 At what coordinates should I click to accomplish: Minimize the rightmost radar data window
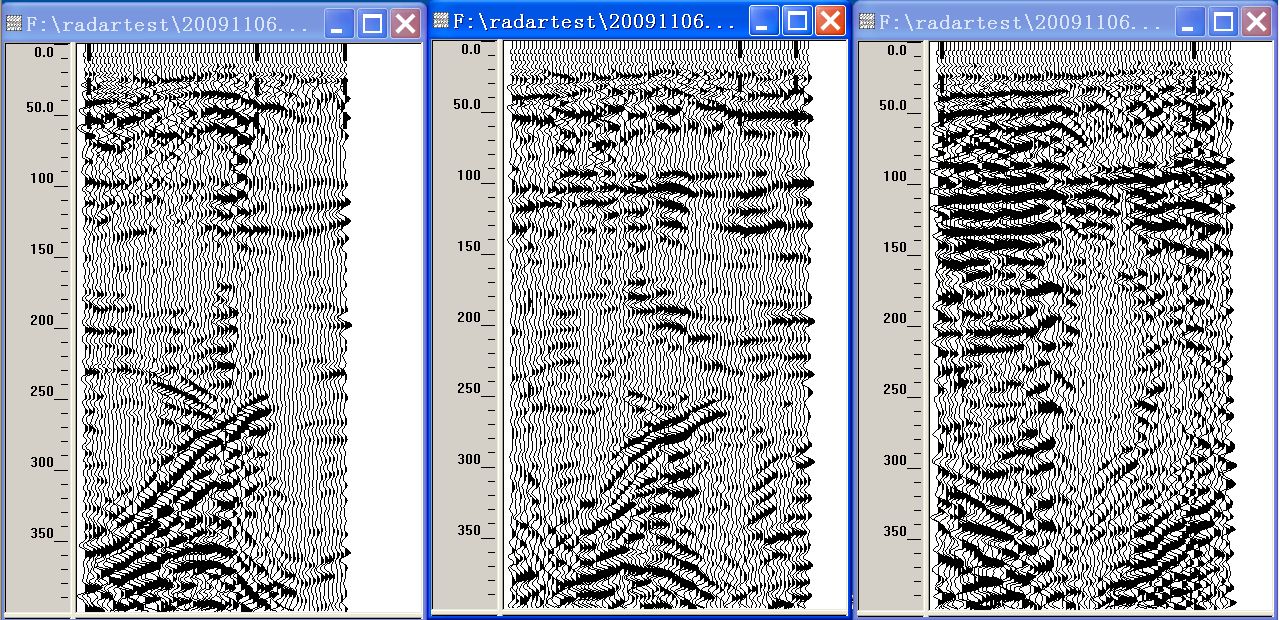(x=1190, y=22)
